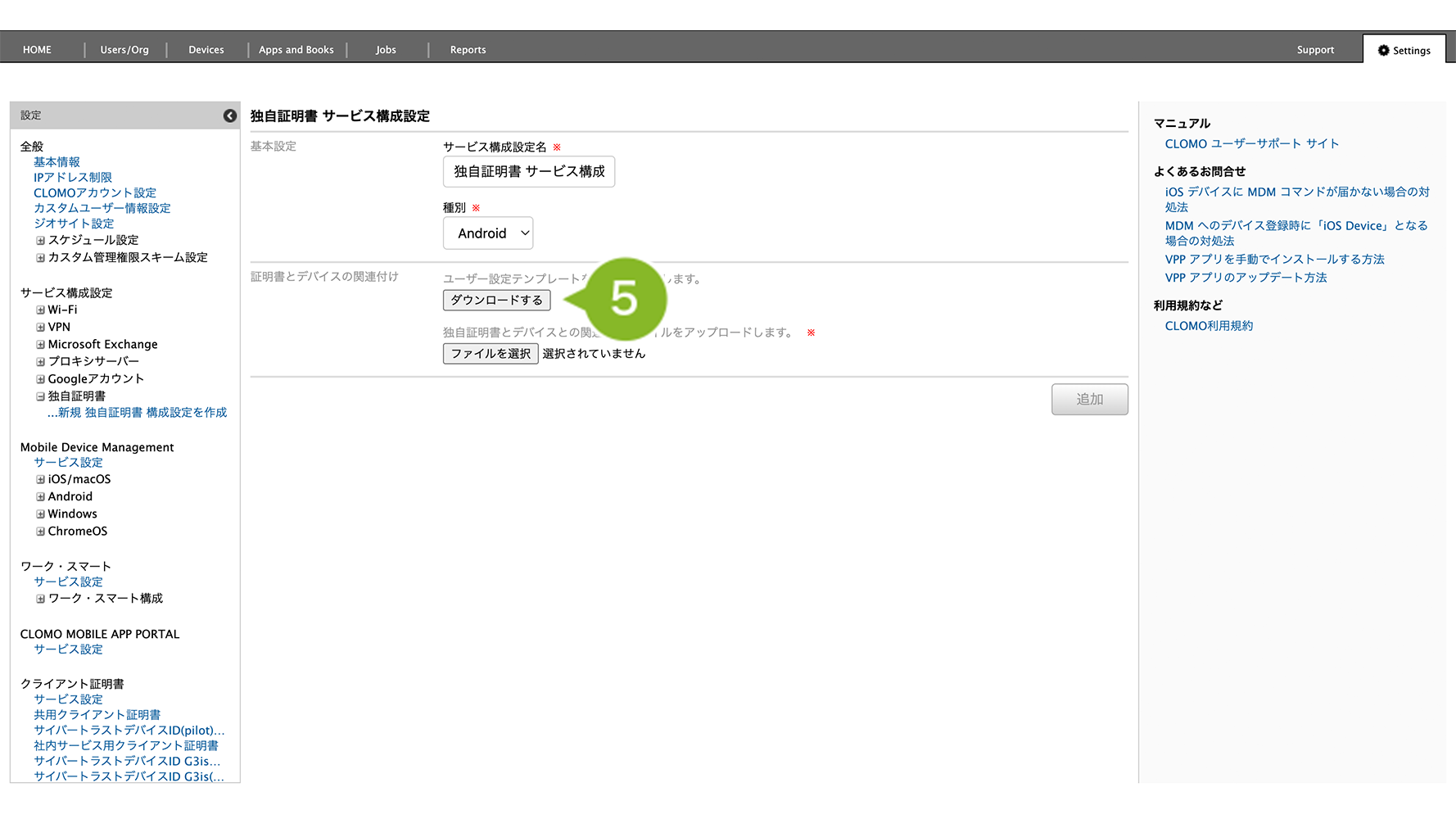Expand the VPN tree node
Screen dimensions: 1456x819
pos(40,328)
